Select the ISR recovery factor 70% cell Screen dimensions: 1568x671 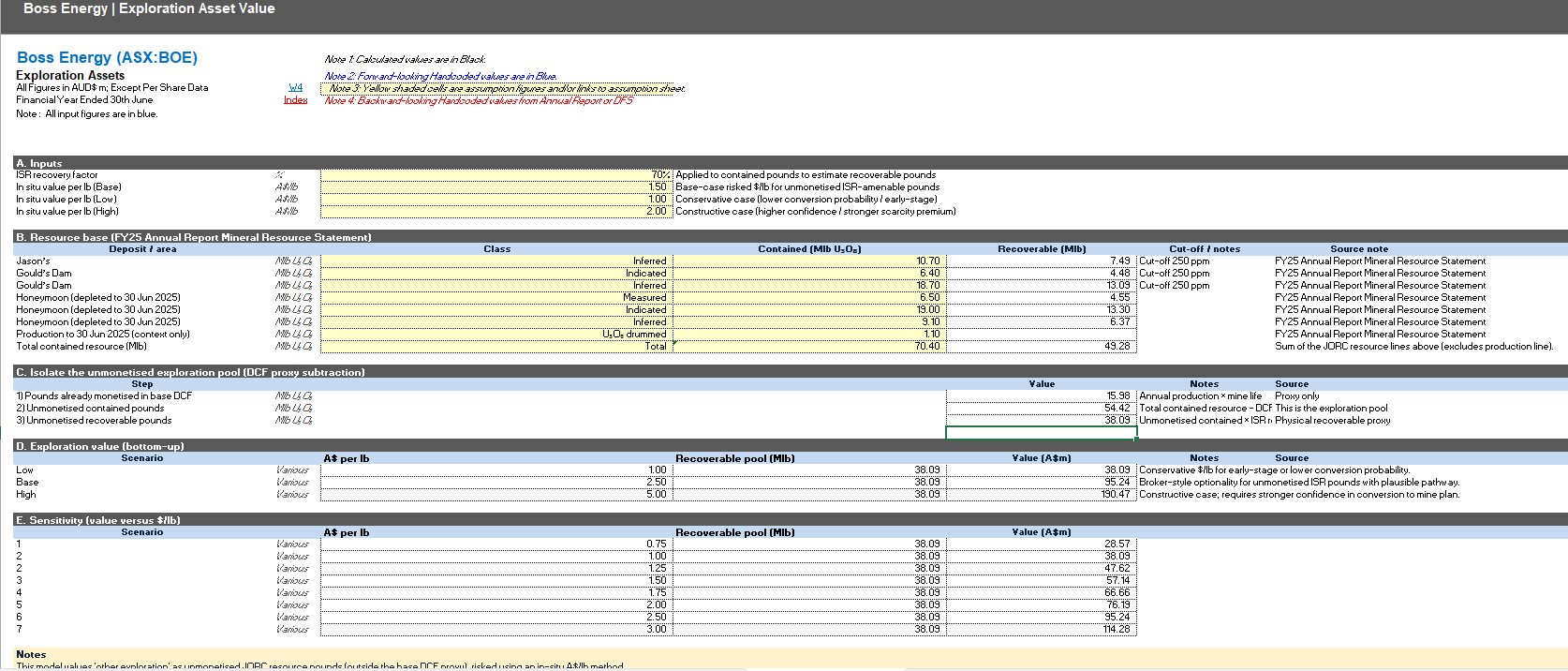coord(496,174)
